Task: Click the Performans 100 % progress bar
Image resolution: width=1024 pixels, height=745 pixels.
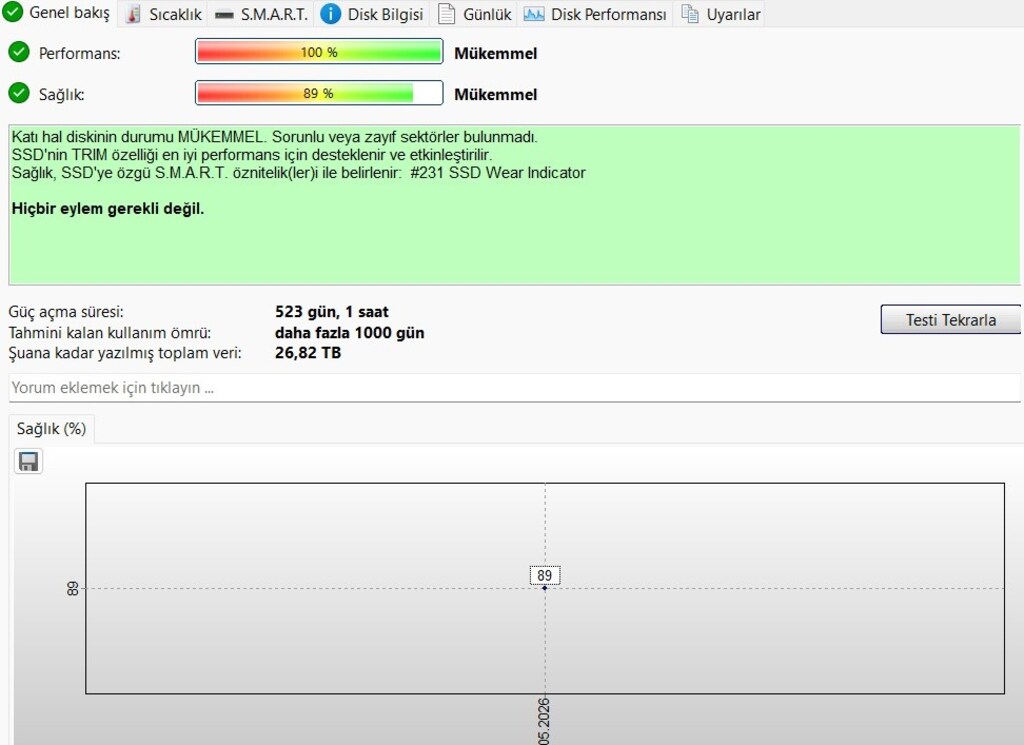Action: click(x=319, y=52)
